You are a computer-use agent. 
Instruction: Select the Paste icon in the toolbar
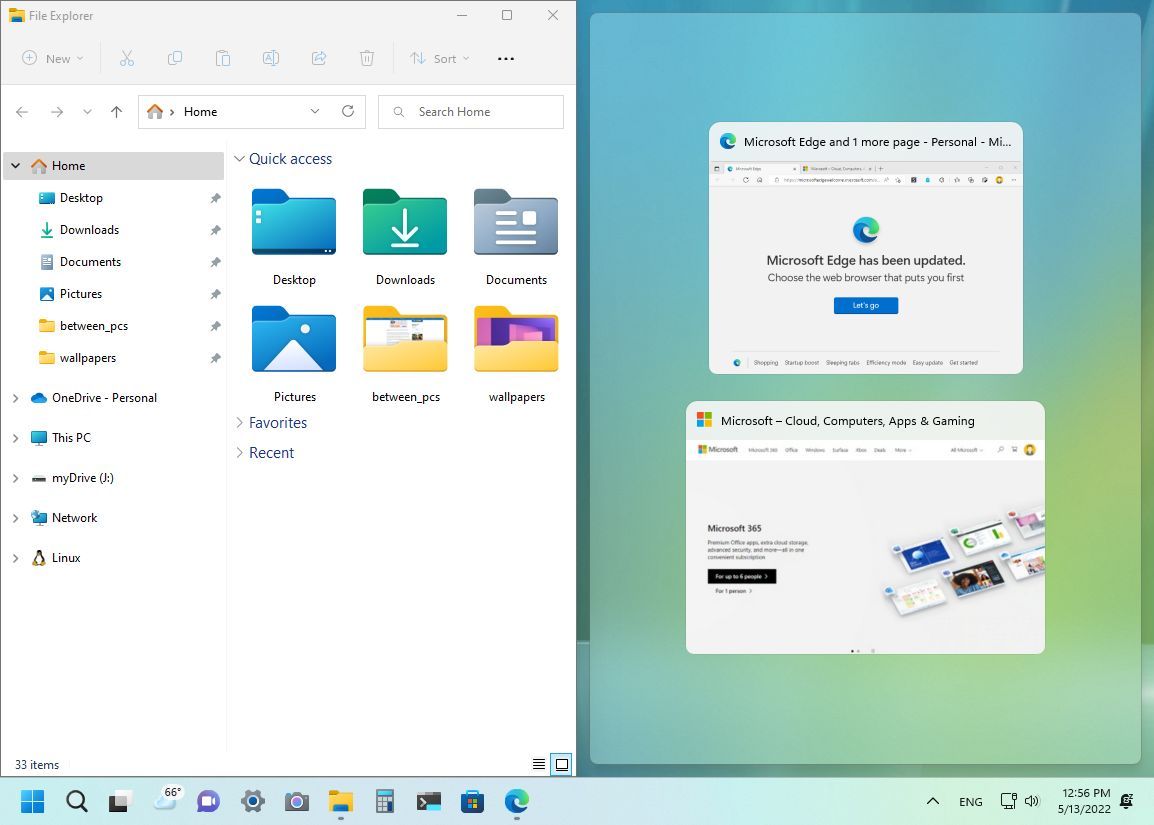pyautogui.click(x=223, y=58)
